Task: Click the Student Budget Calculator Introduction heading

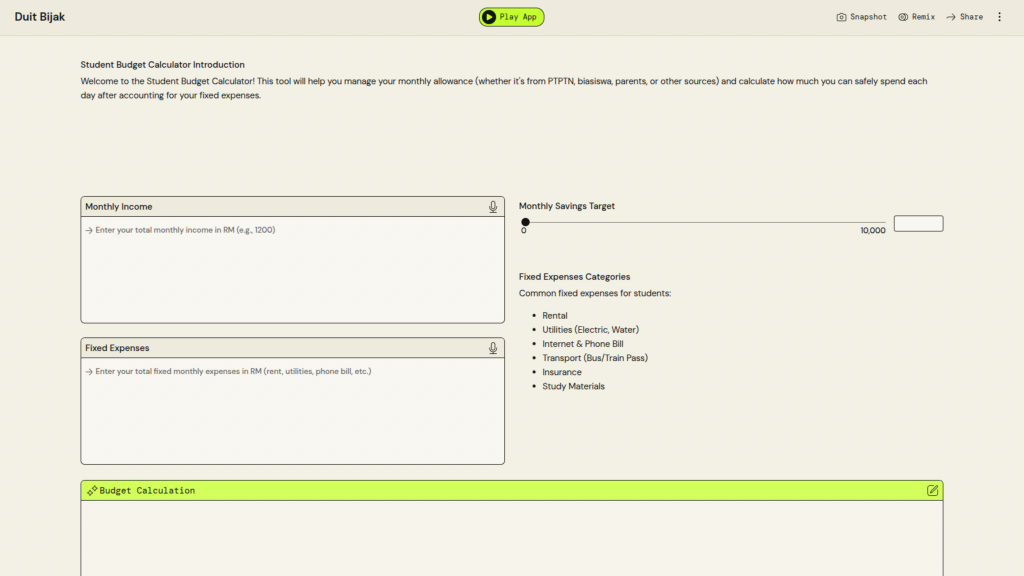Action: pos(162,65)
